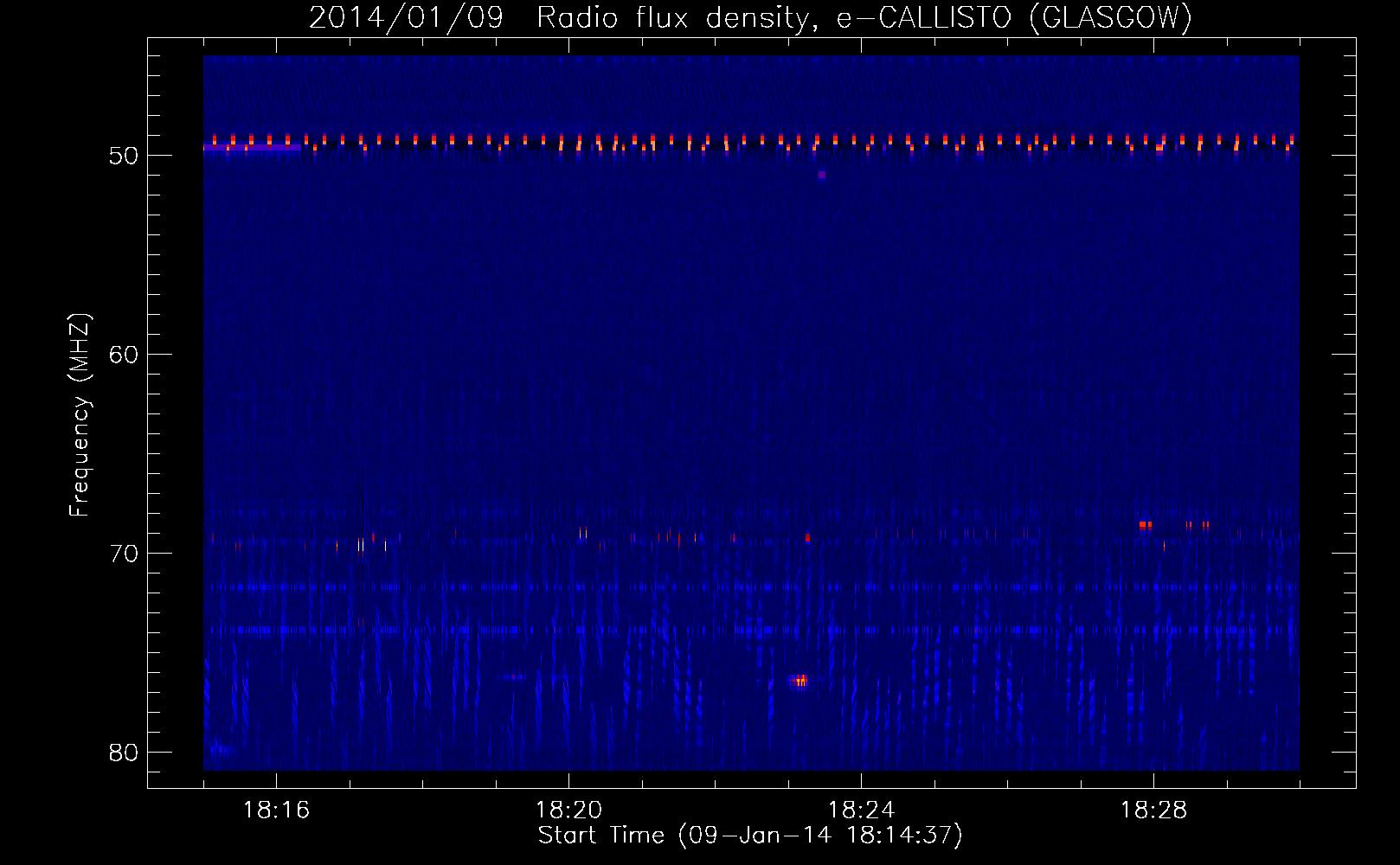
Task: Click the 'Frequency (MHZ)' axis label
Action: click(x=80, y=415)
